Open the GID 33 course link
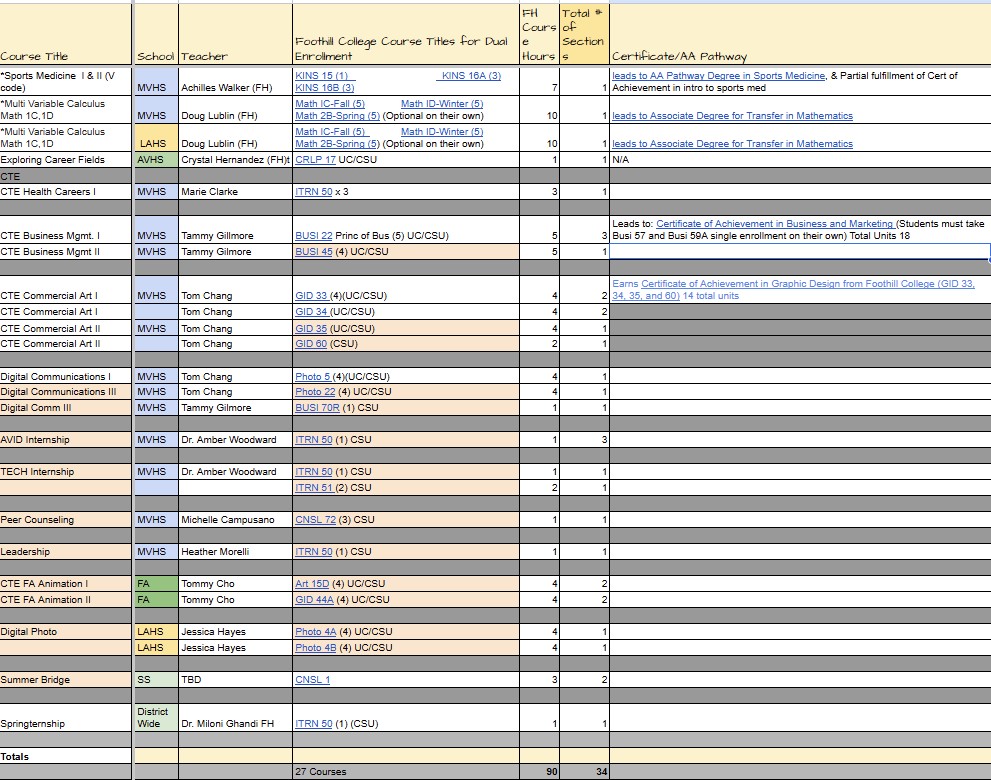991x780 pixels. click(311, 296)
